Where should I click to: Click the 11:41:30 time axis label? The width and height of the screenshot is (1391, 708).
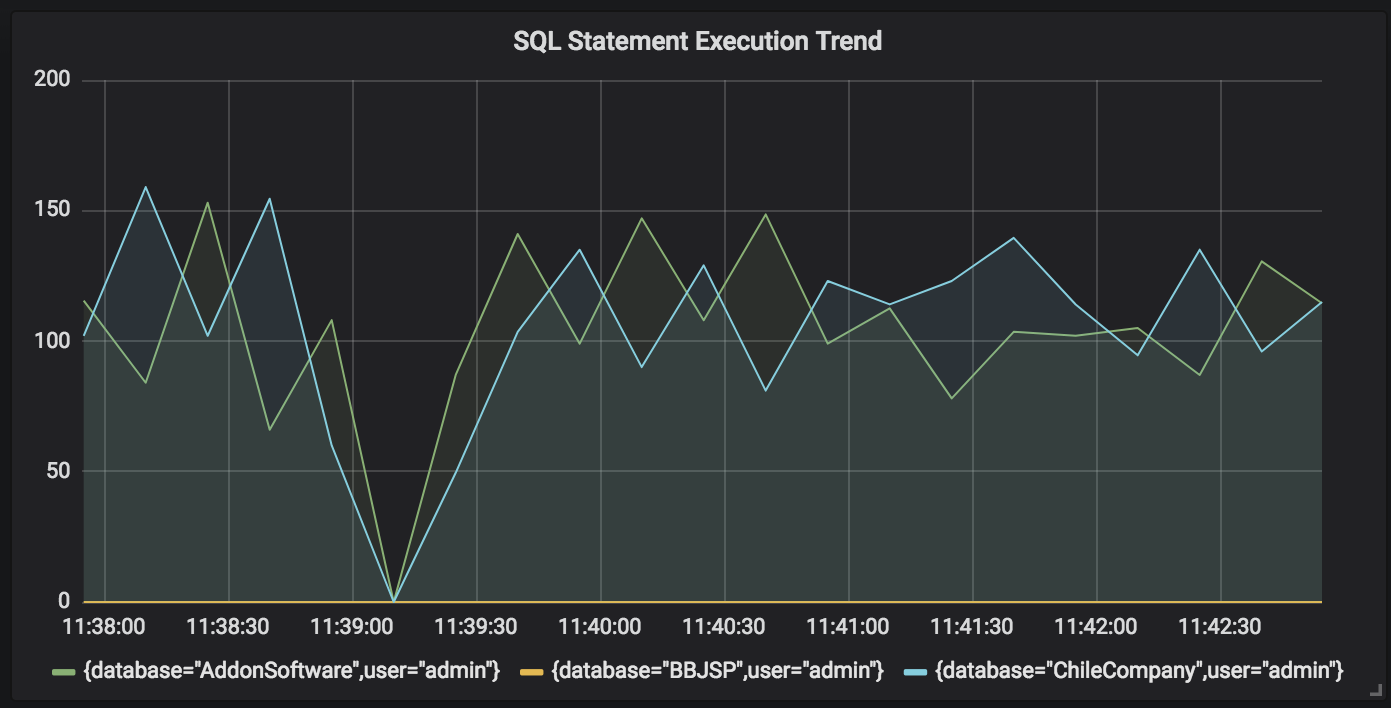[972, 627]
